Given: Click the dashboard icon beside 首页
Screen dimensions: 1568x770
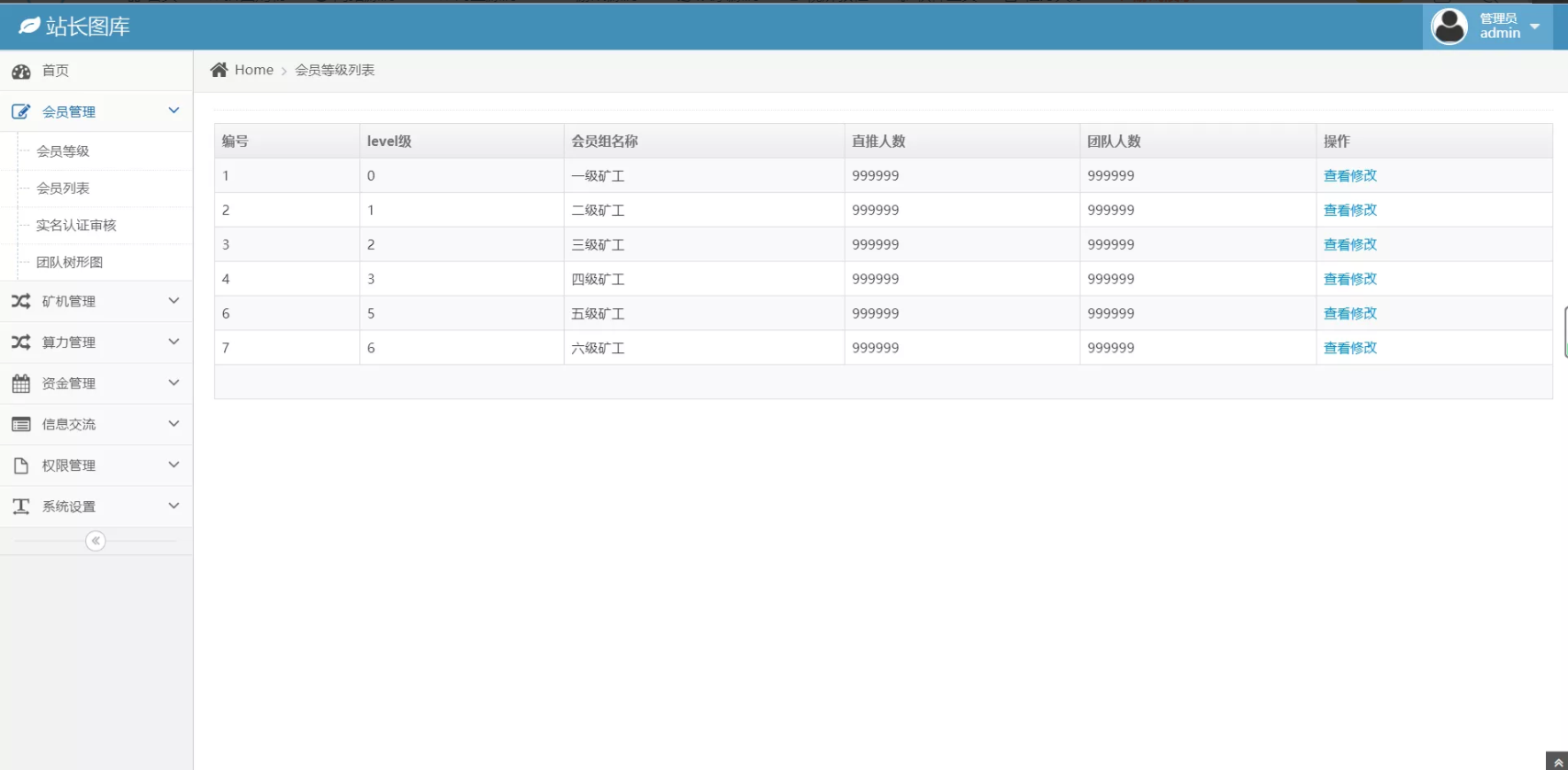Looking at the screenshot, I should click(21, 71).
